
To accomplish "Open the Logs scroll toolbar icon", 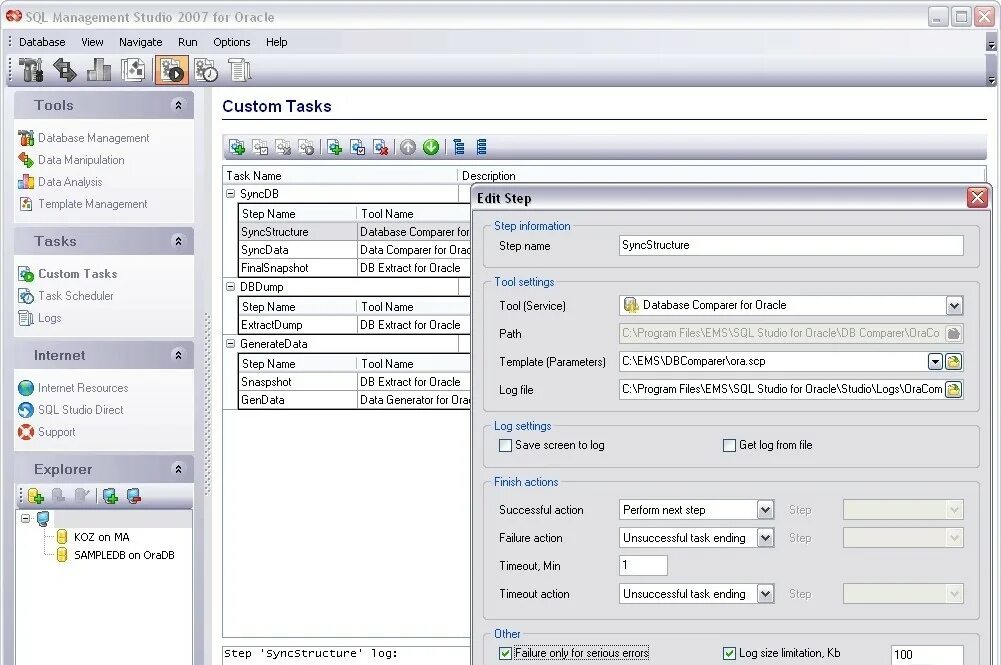I will tap(239, 70).
